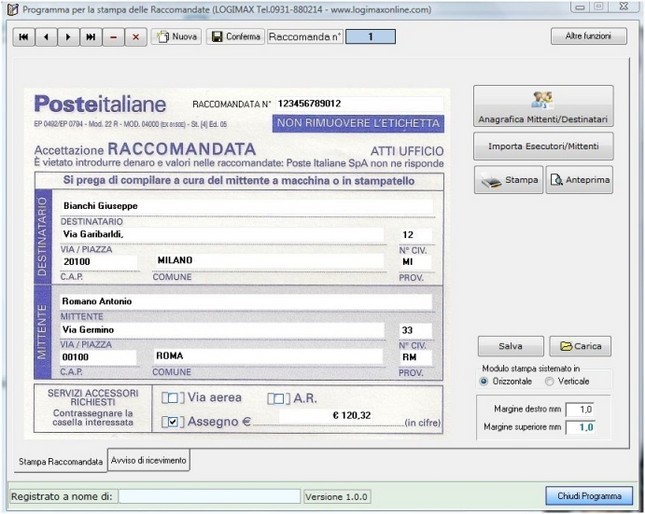
Task: Click the red X cancel button
Action: [x=136, y=37]
